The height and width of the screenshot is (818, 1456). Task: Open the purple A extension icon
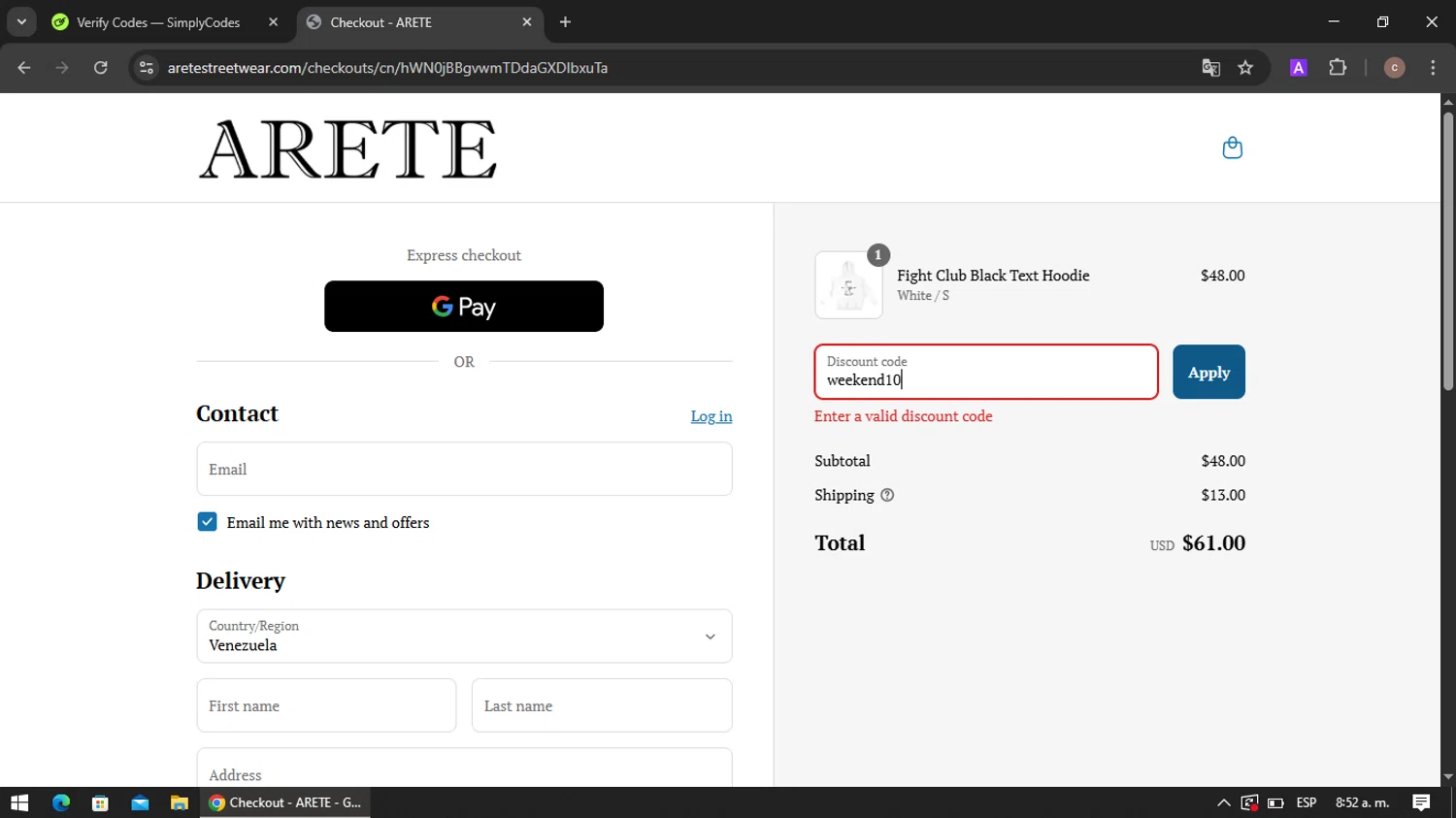click(1298, 68)
